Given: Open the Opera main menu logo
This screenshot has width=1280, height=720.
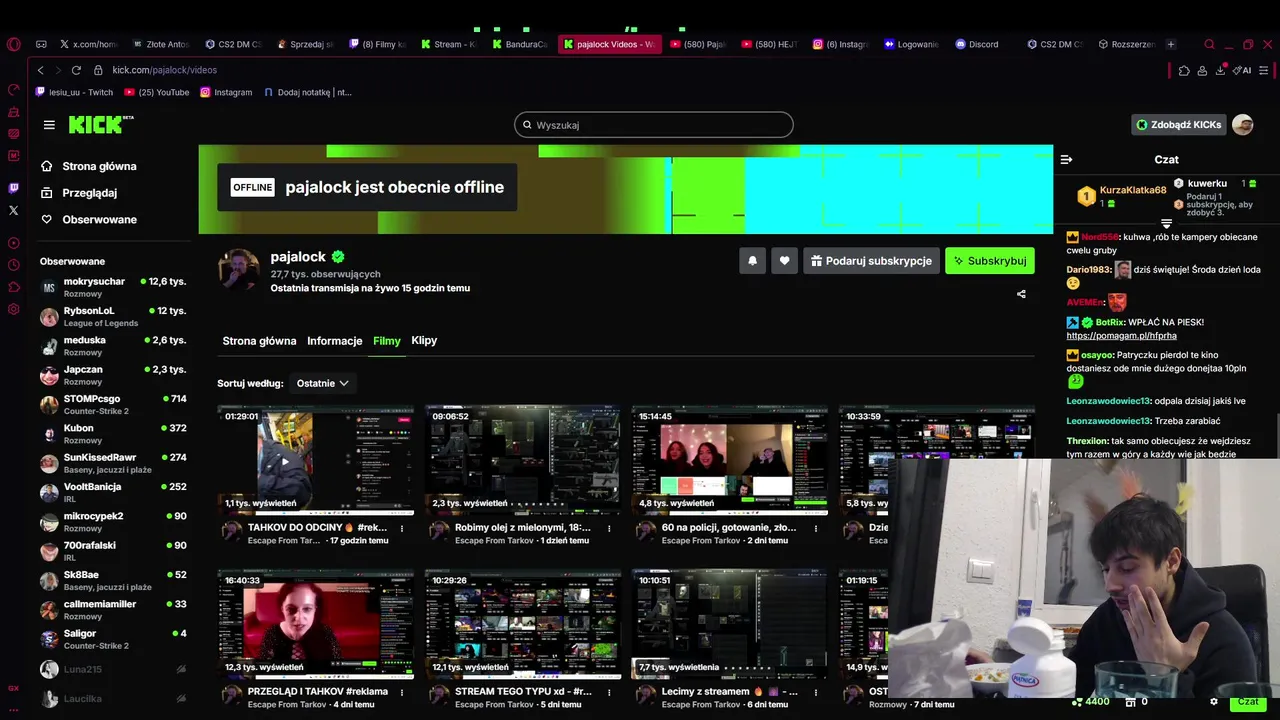Looking at the screenshot, I should pyautogui.click(x=13, y=44).
